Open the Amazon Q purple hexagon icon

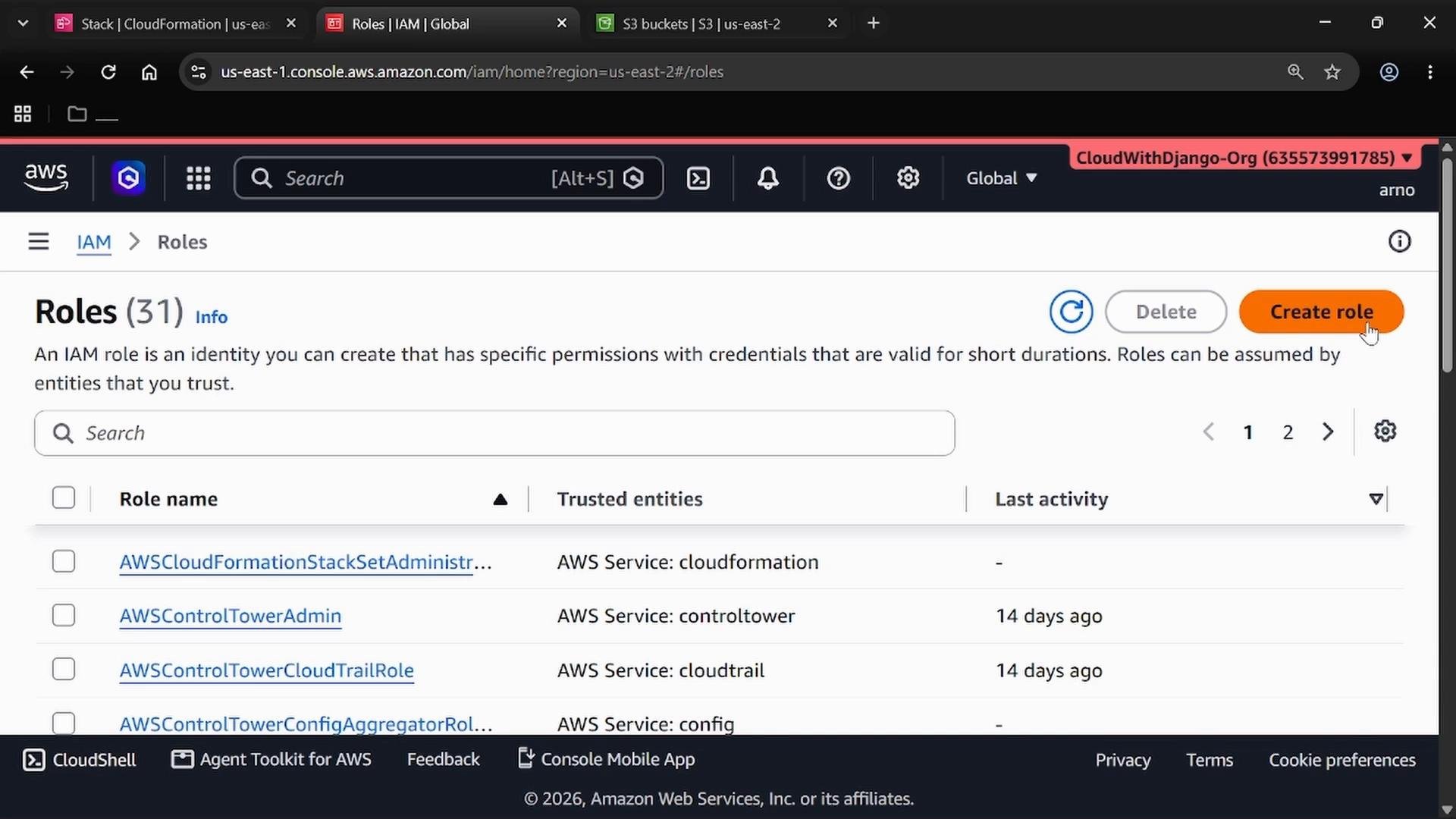tap(128, 178)
